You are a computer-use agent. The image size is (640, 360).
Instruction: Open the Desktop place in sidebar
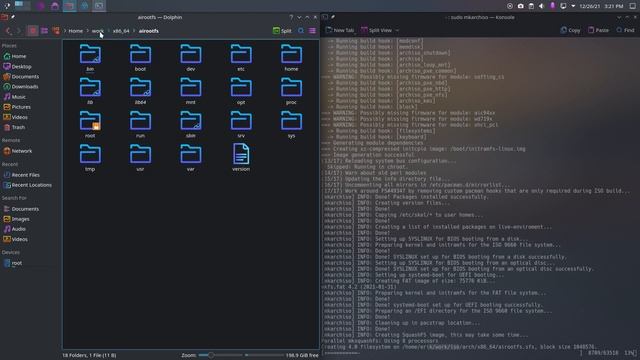tap(17, 67)
